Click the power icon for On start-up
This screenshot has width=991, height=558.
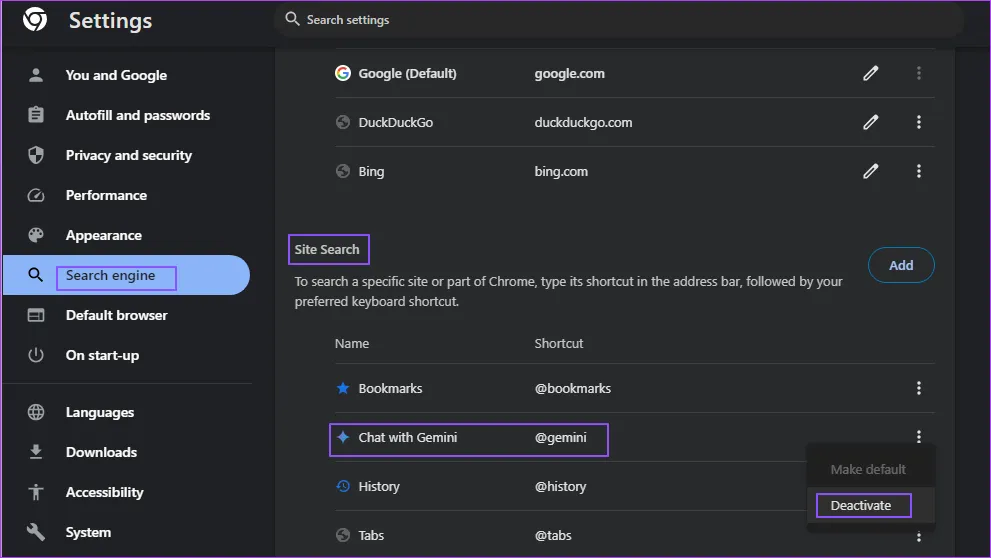tap(36, 355)
